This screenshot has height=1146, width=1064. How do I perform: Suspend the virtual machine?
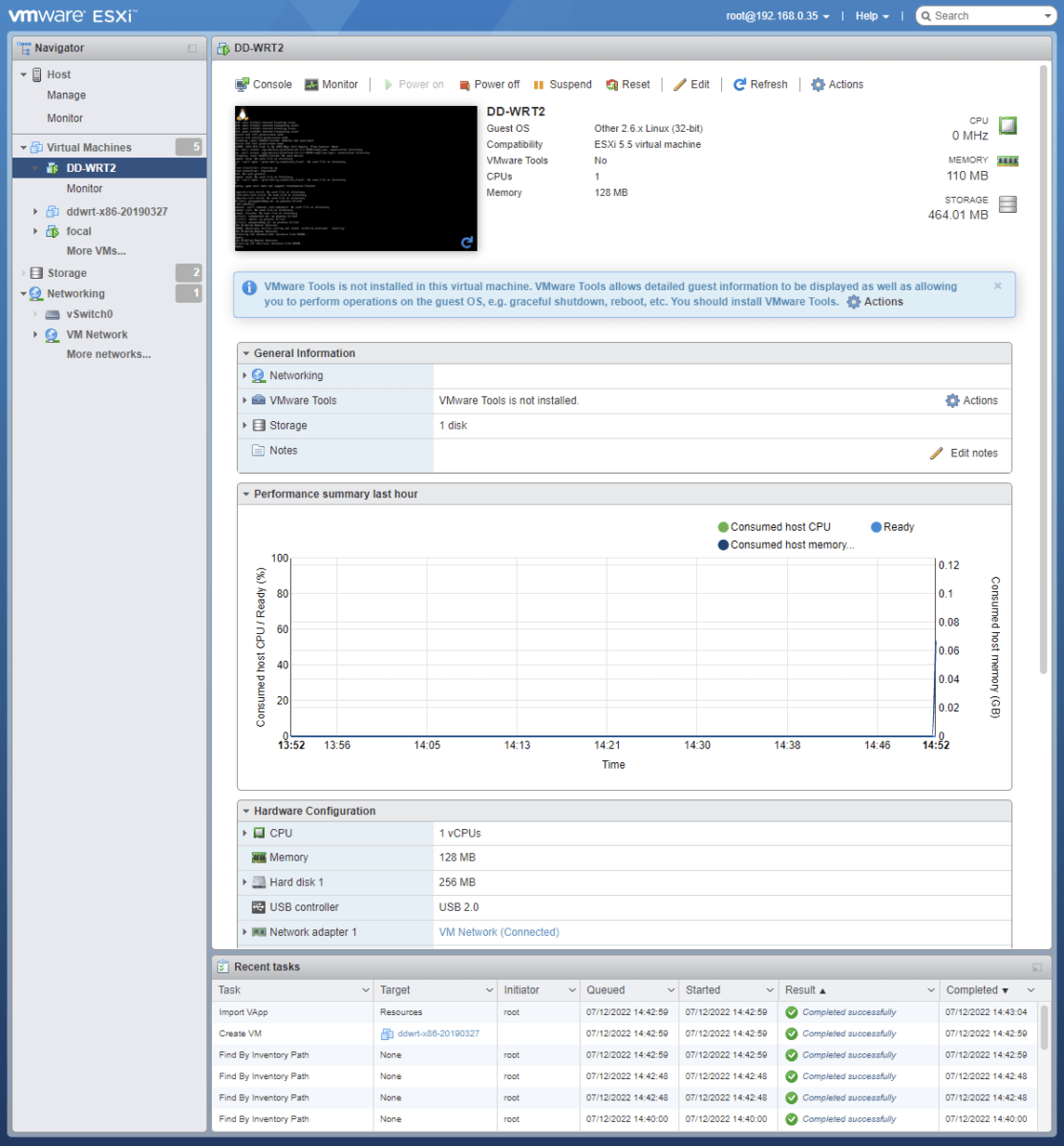pyautogui.click(x=563, y=84)
